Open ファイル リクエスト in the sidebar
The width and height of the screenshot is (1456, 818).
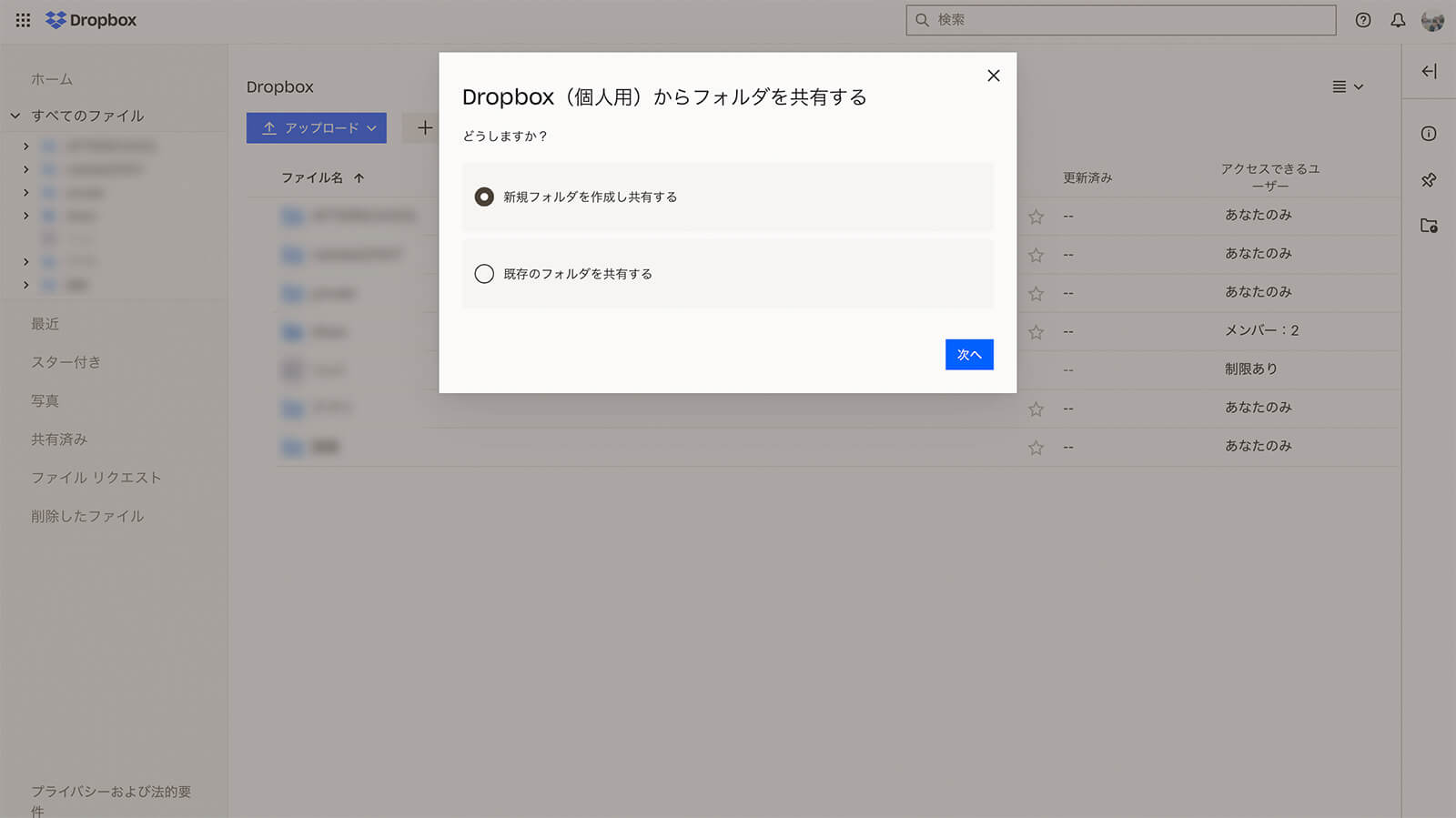click(96, 478)
